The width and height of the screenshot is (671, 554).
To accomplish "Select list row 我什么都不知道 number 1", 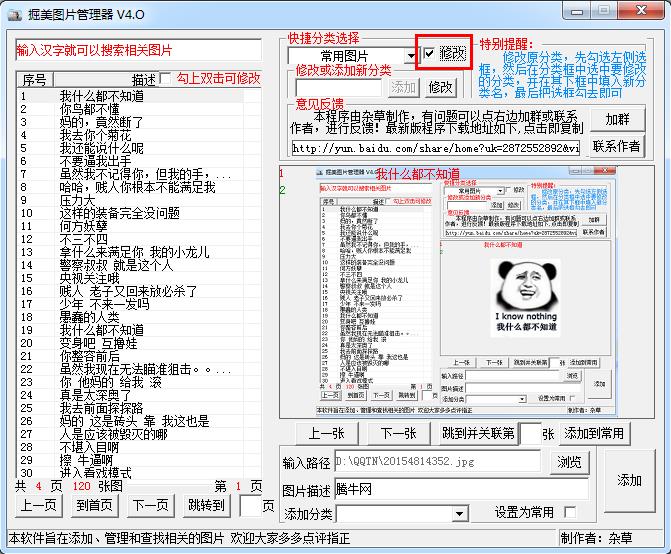I will pyautogui.click(x=100, y=96).
